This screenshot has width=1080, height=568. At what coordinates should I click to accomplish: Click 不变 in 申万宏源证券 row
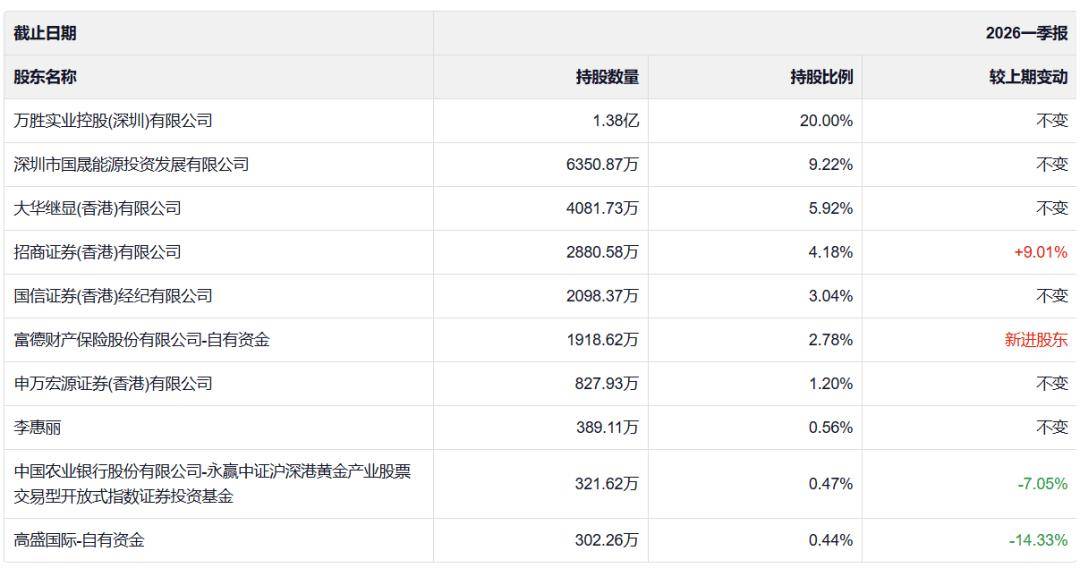[1052, 383]
